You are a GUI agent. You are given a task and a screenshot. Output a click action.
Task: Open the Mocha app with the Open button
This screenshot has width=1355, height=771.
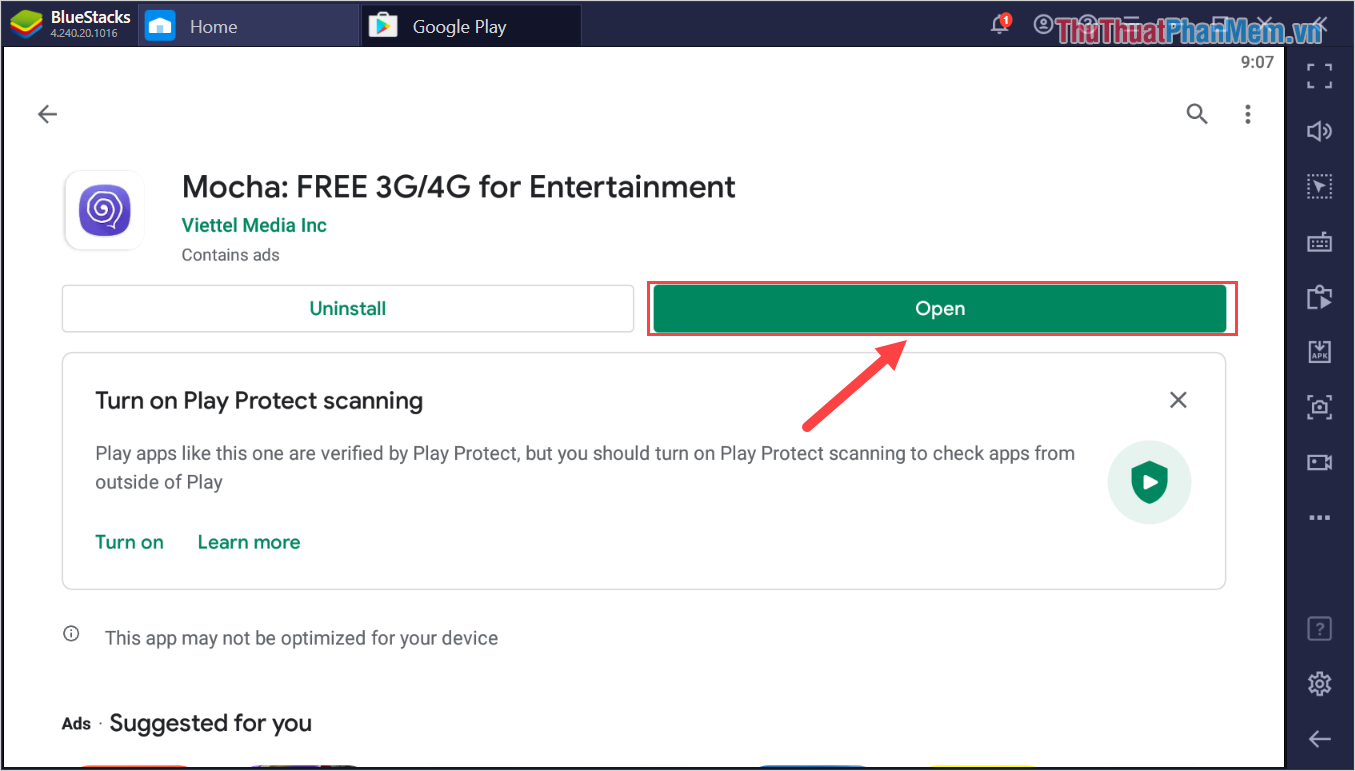(940, 308)
